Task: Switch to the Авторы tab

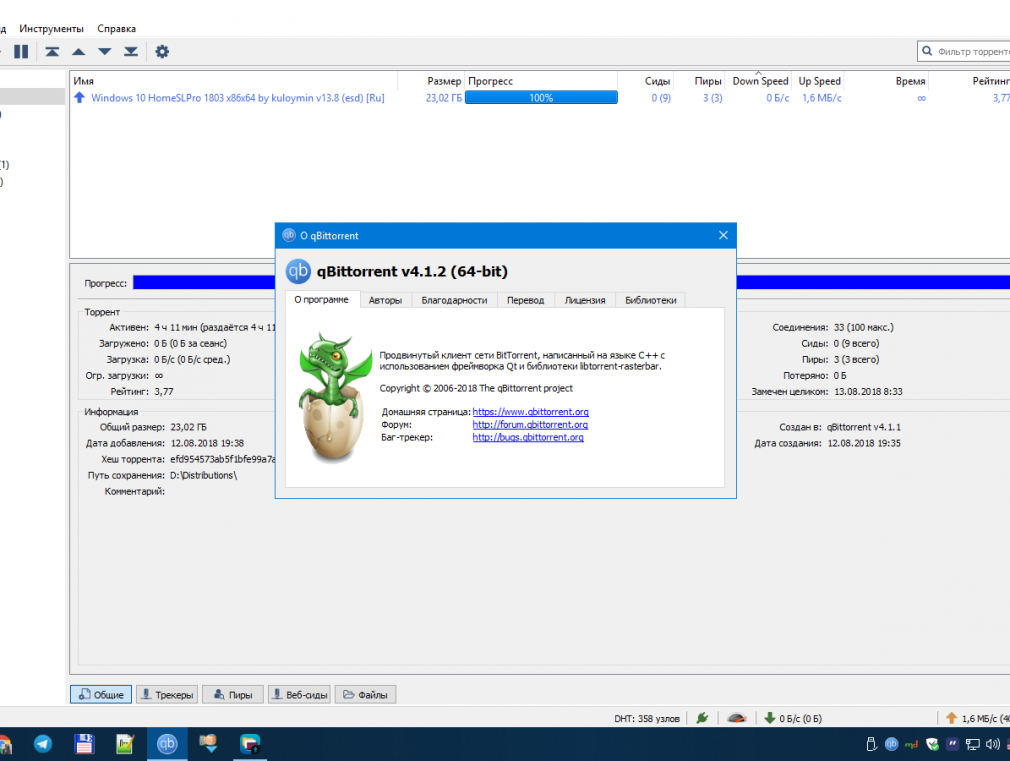Action: (x=385, y=300)
